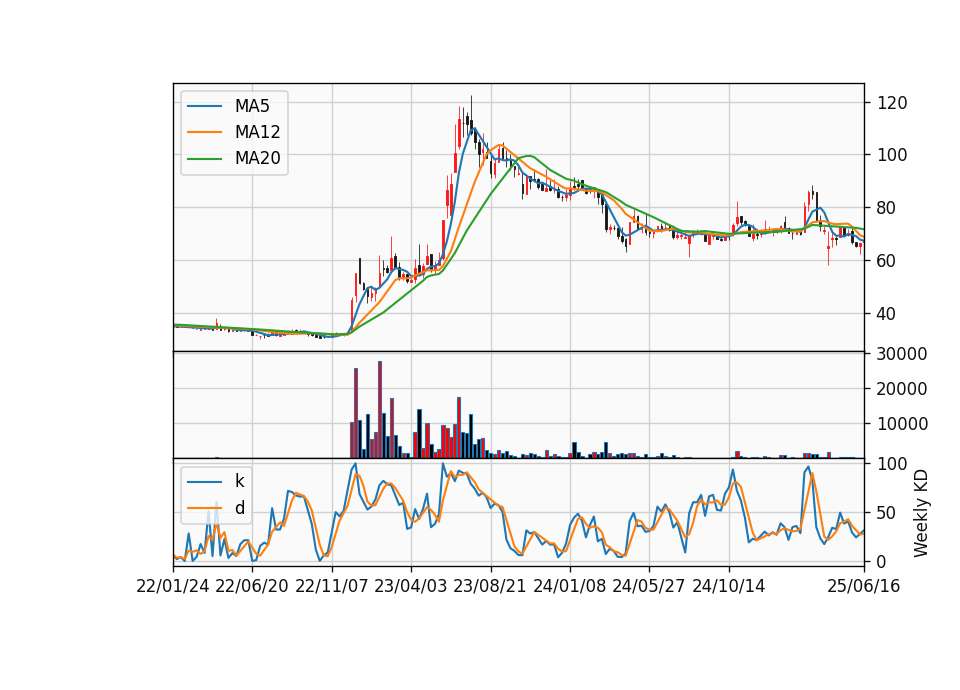Click the k legend label in KD panel
Viewport: 960px width, 690px height.
tap(239, 481)
